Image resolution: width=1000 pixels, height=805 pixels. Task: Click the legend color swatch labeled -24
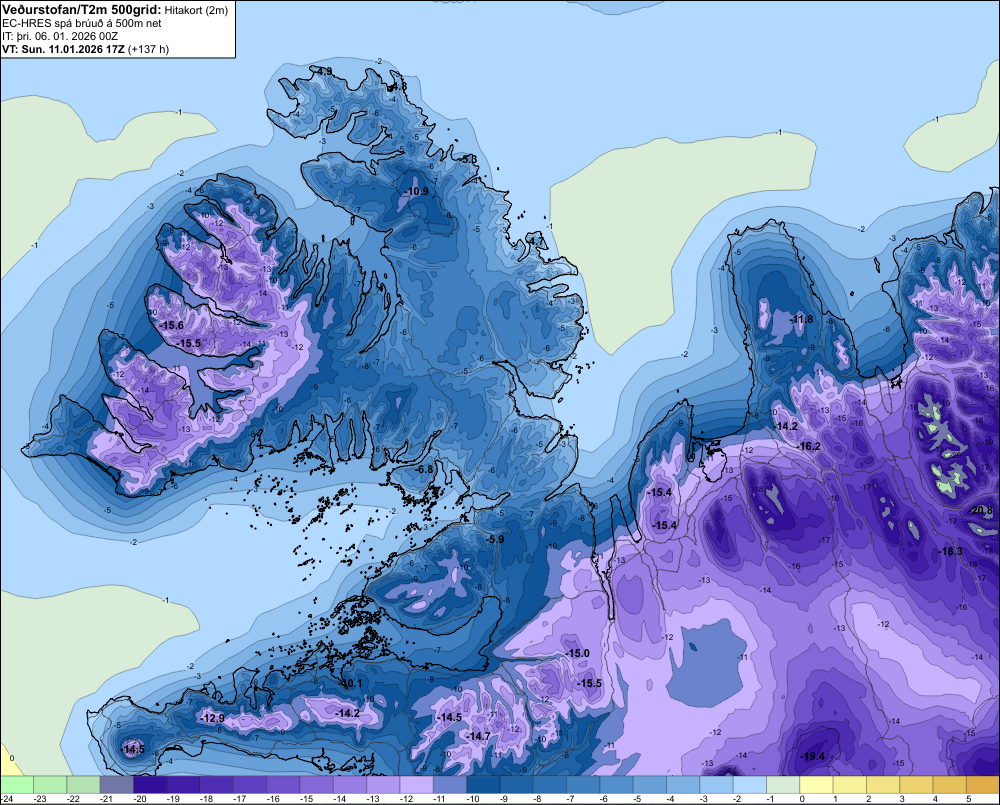pyautogui.click(x=17, y=785)
